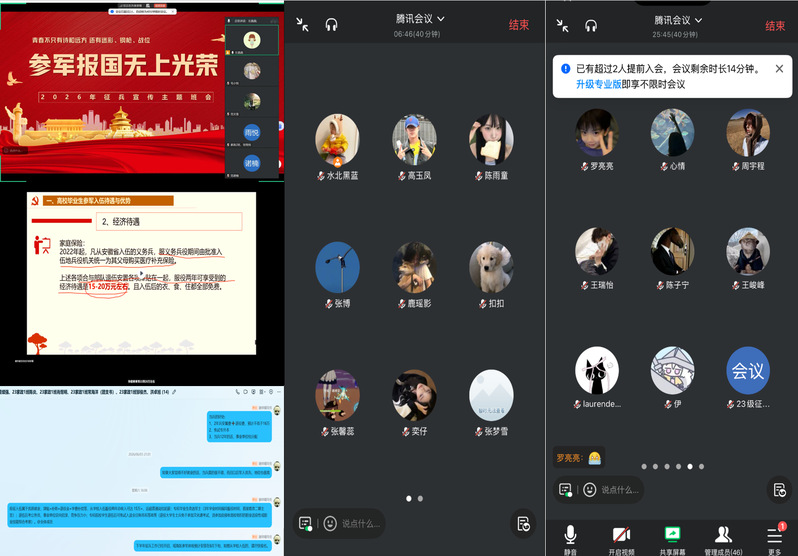Screen dimensions: 798x556
Task: Select participant 栾仔's avatar
Action: tap(414, 395)
